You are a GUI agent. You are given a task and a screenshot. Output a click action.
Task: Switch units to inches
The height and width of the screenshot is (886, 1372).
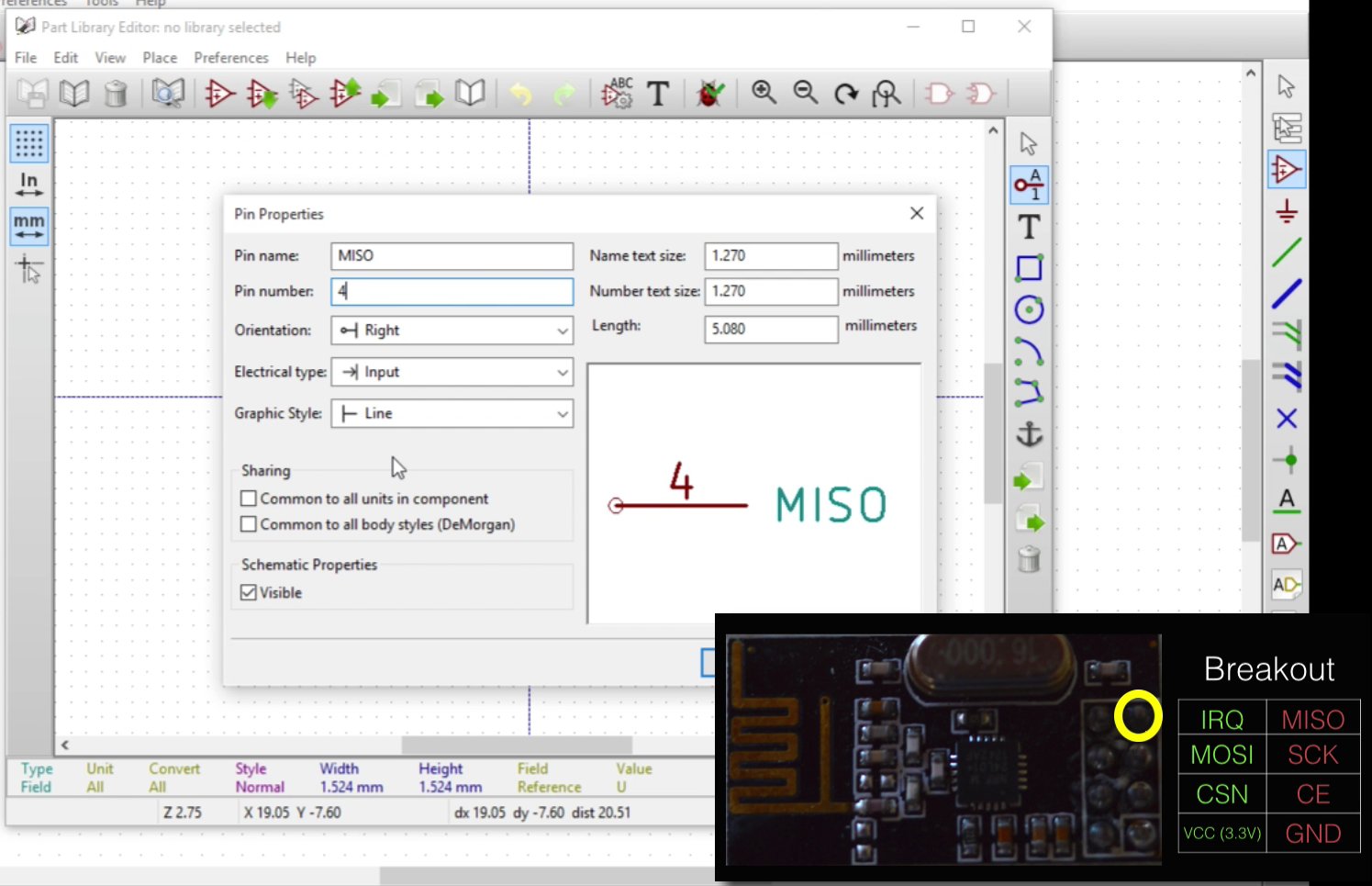point(29,185)
